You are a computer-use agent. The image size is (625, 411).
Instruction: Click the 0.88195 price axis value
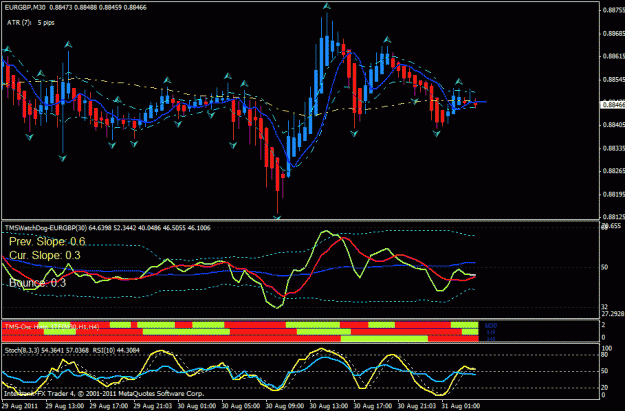[613, 195]
